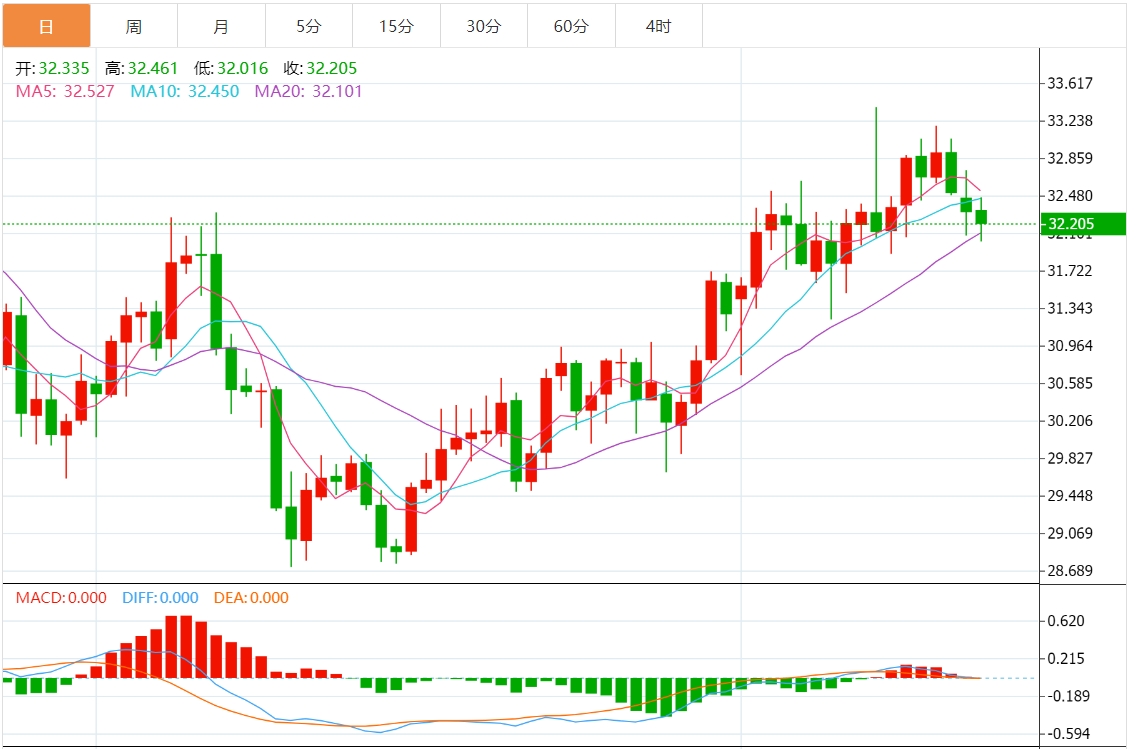Click the 30.206 price axis label
Viewport: 1136px width, 749px height.
coord(1069,421)
